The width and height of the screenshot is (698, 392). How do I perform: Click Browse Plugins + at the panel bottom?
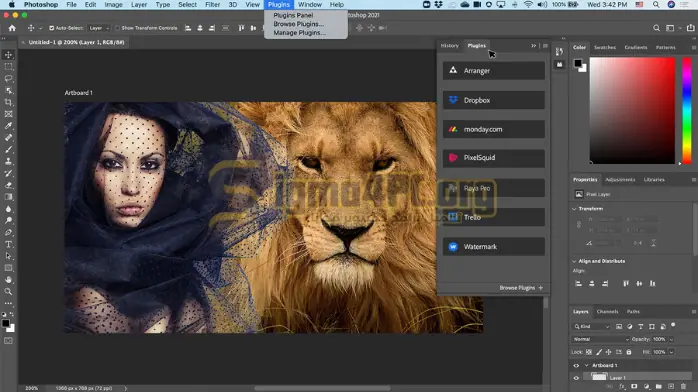521,288
